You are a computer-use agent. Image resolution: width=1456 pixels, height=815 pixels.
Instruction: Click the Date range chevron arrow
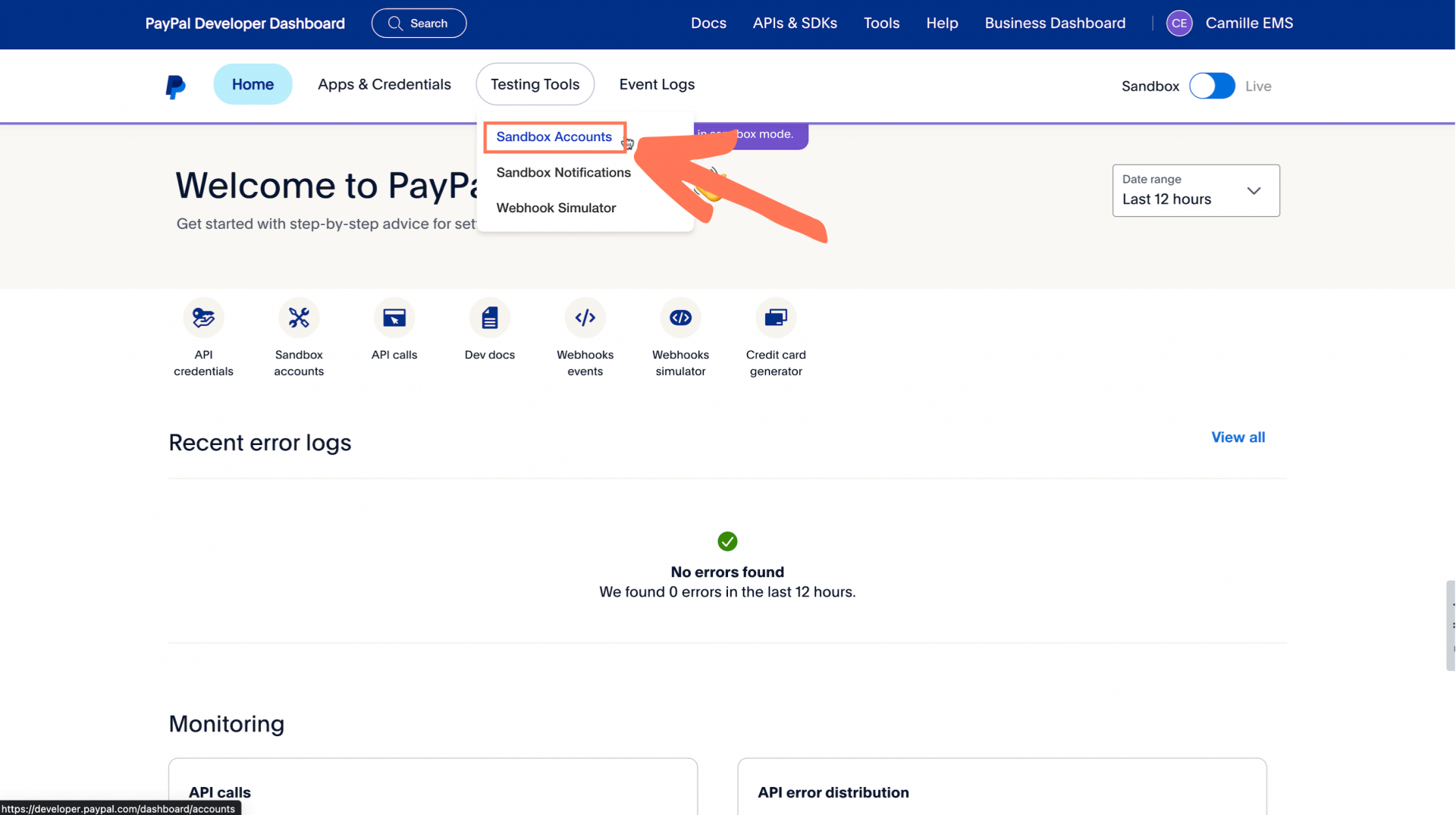tap(1254, 191)
